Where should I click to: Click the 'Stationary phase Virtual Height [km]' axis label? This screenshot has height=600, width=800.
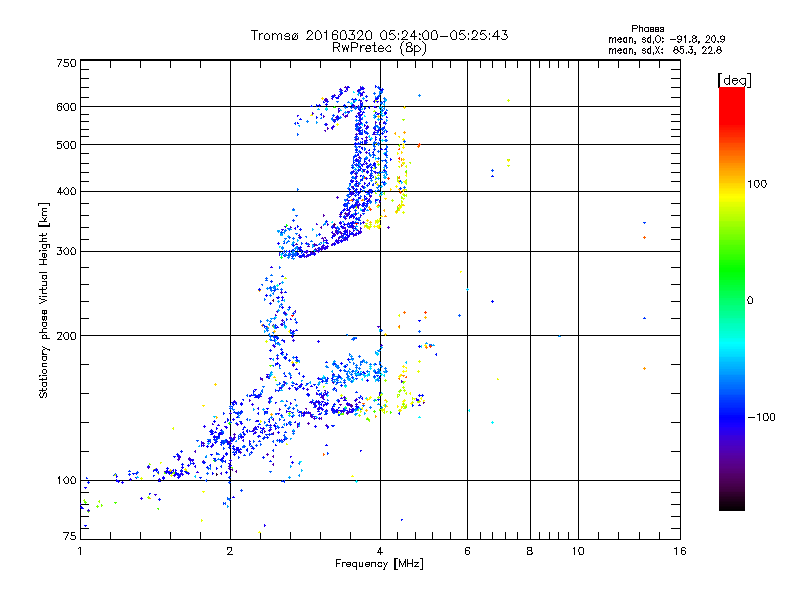pyautogui.click(x=44, y=300)
